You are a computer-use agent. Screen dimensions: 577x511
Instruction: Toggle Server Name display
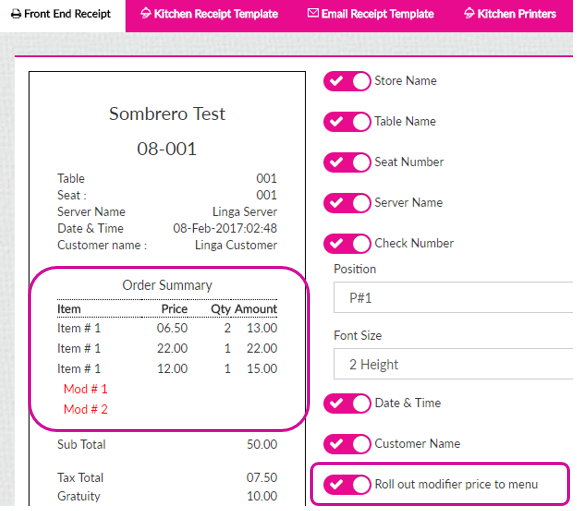347,203
